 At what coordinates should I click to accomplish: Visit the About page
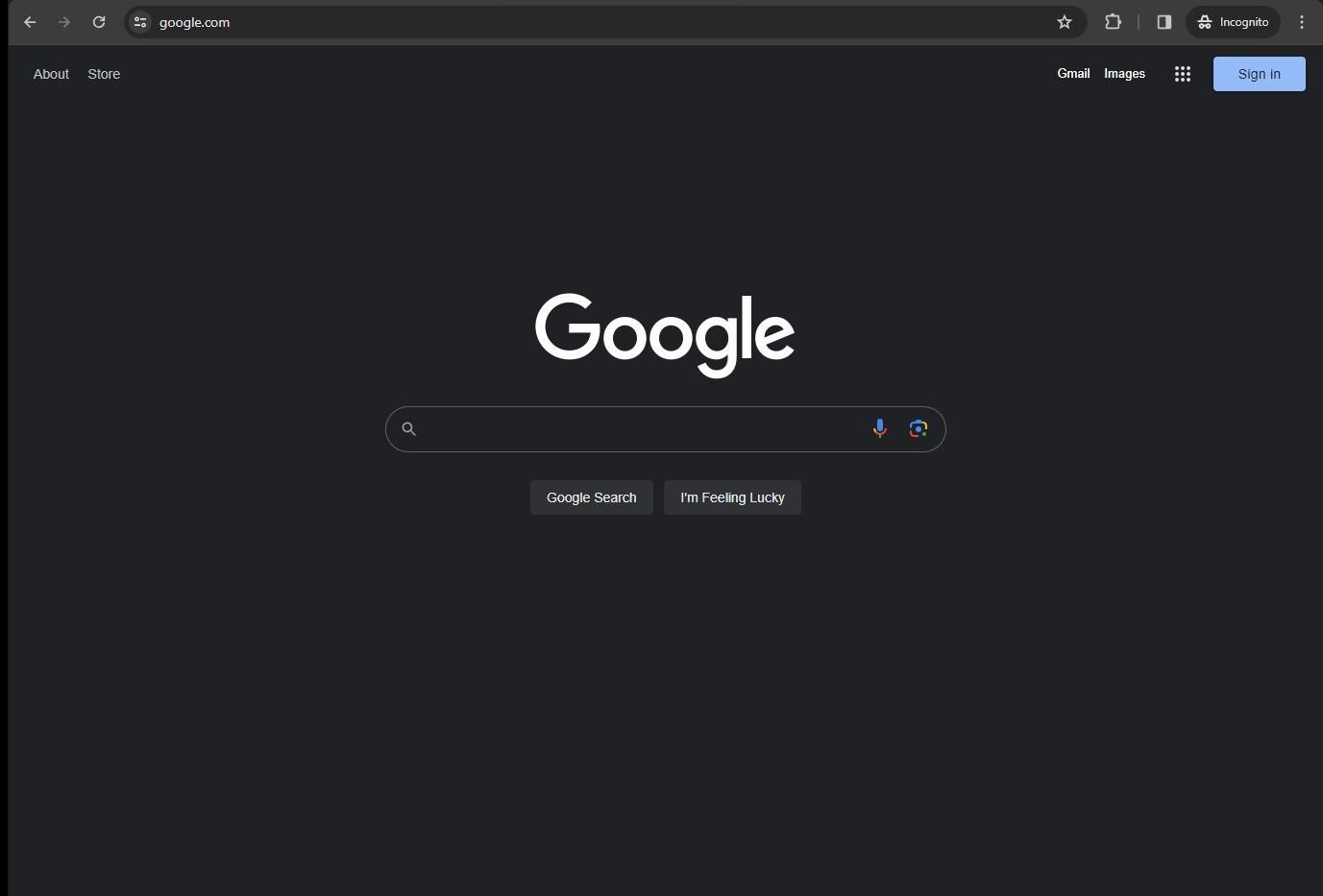tap(51, 73)
